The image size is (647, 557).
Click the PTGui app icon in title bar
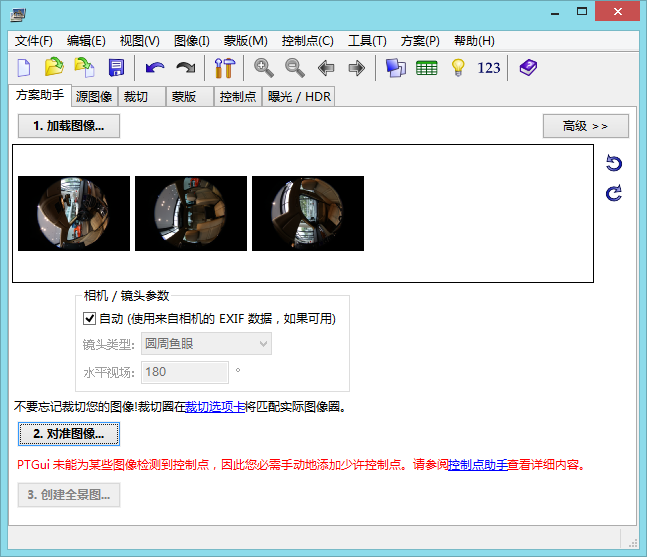point(18,15)
